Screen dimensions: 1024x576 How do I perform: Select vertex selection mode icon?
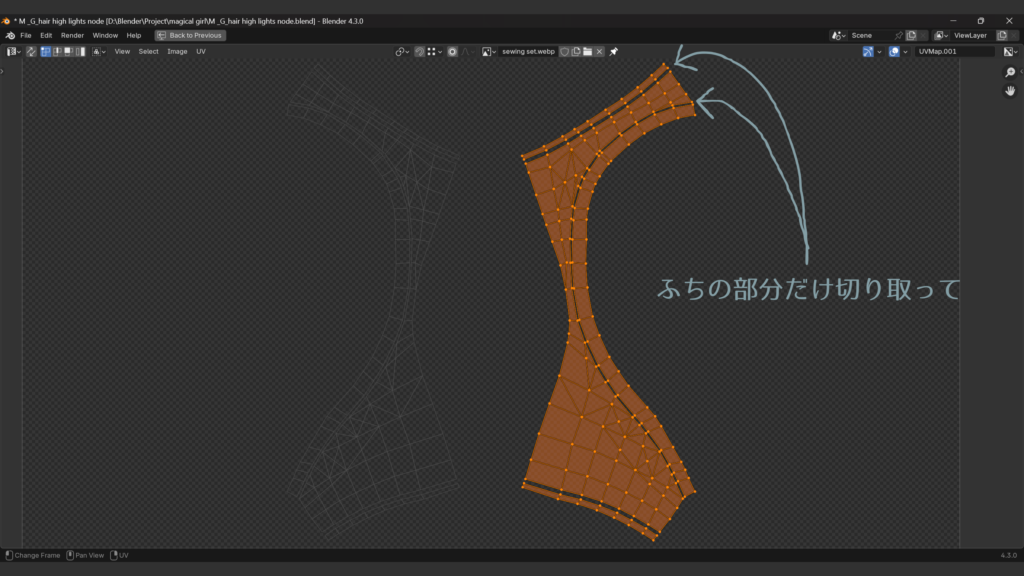pos(46,51)
